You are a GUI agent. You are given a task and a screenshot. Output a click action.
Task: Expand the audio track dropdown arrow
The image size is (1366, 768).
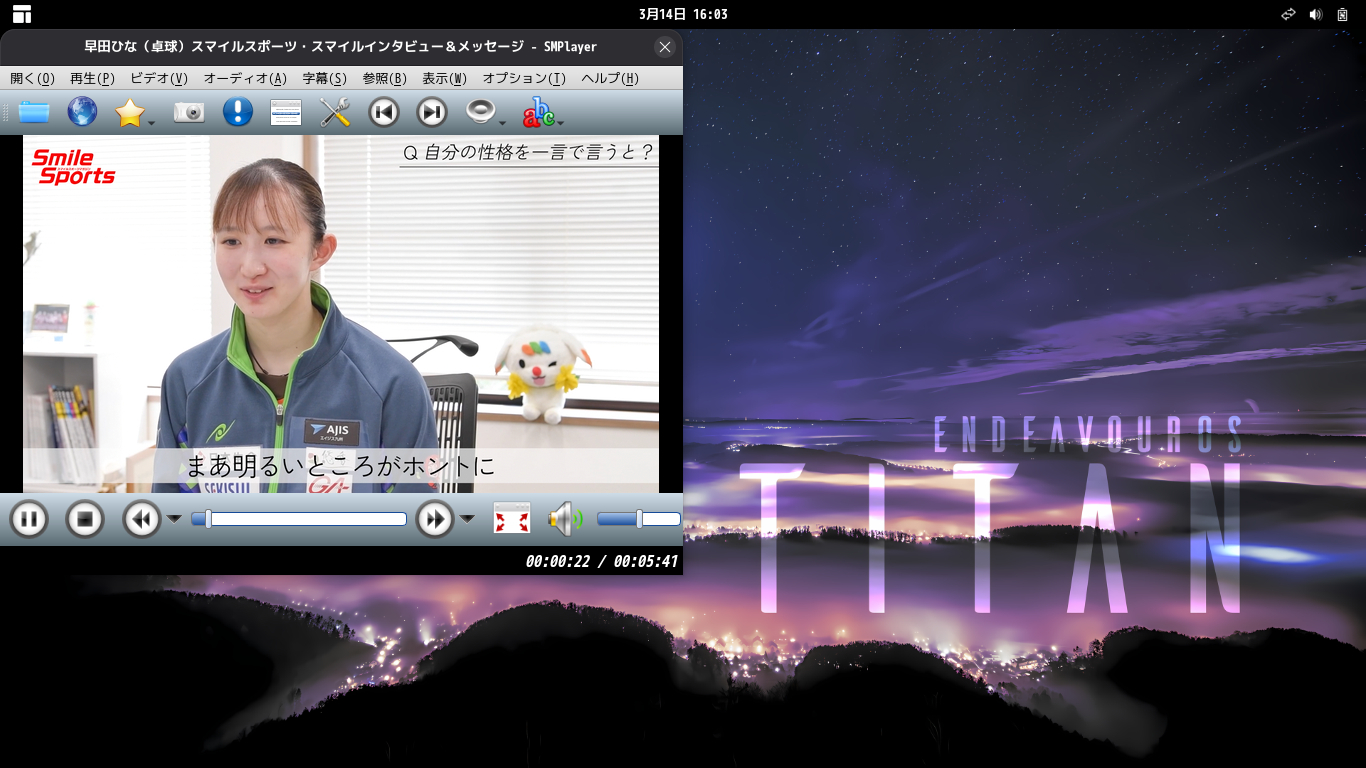click(503, 124)
